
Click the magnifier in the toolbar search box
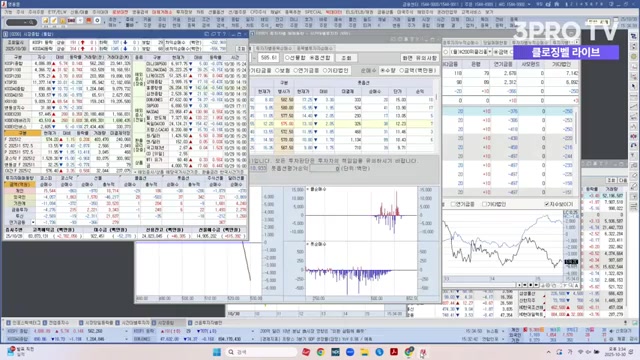click(31, 22)
